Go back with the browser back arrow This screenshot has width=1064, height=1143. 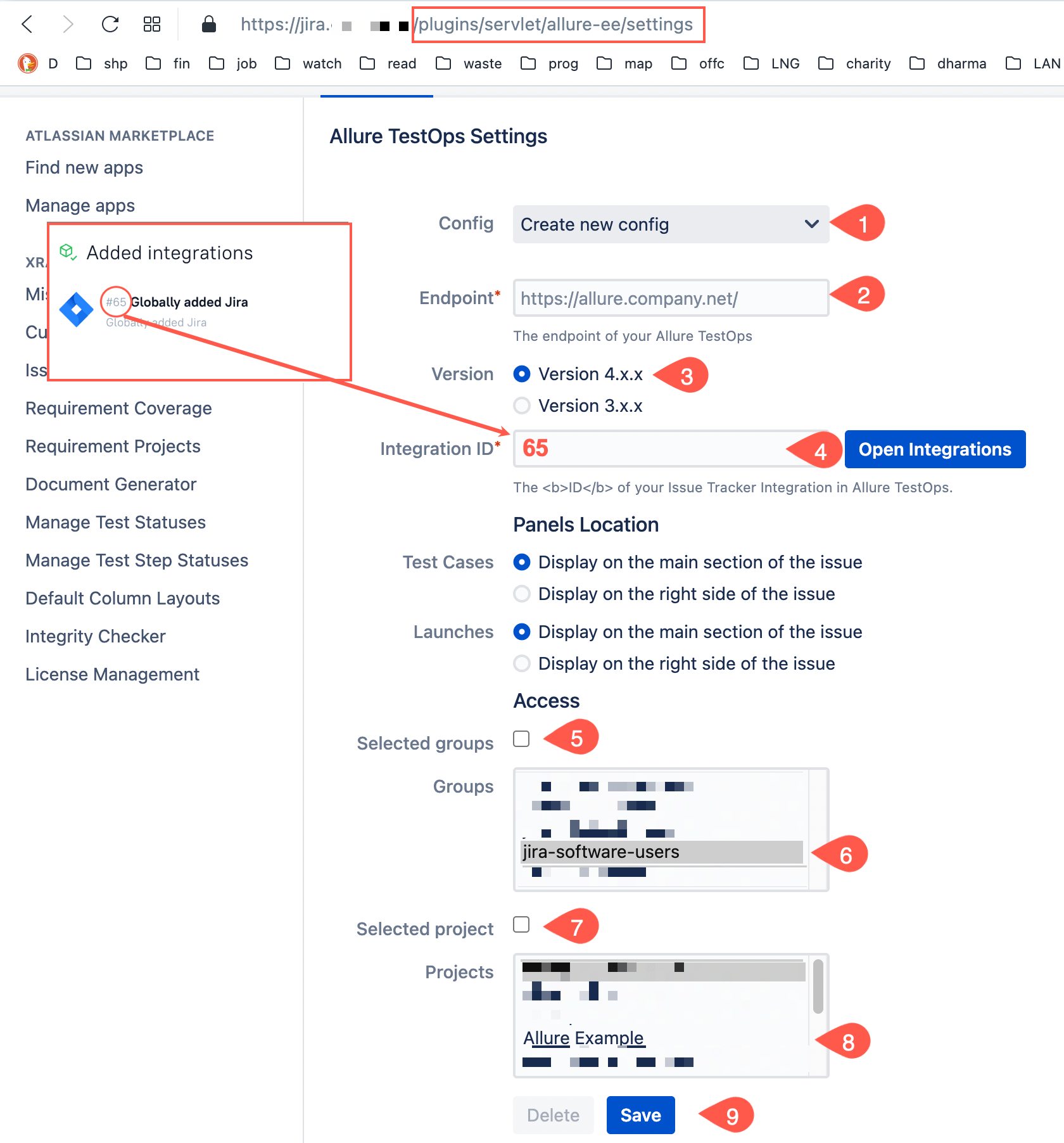pyautogui.click(x=27, y=25)
